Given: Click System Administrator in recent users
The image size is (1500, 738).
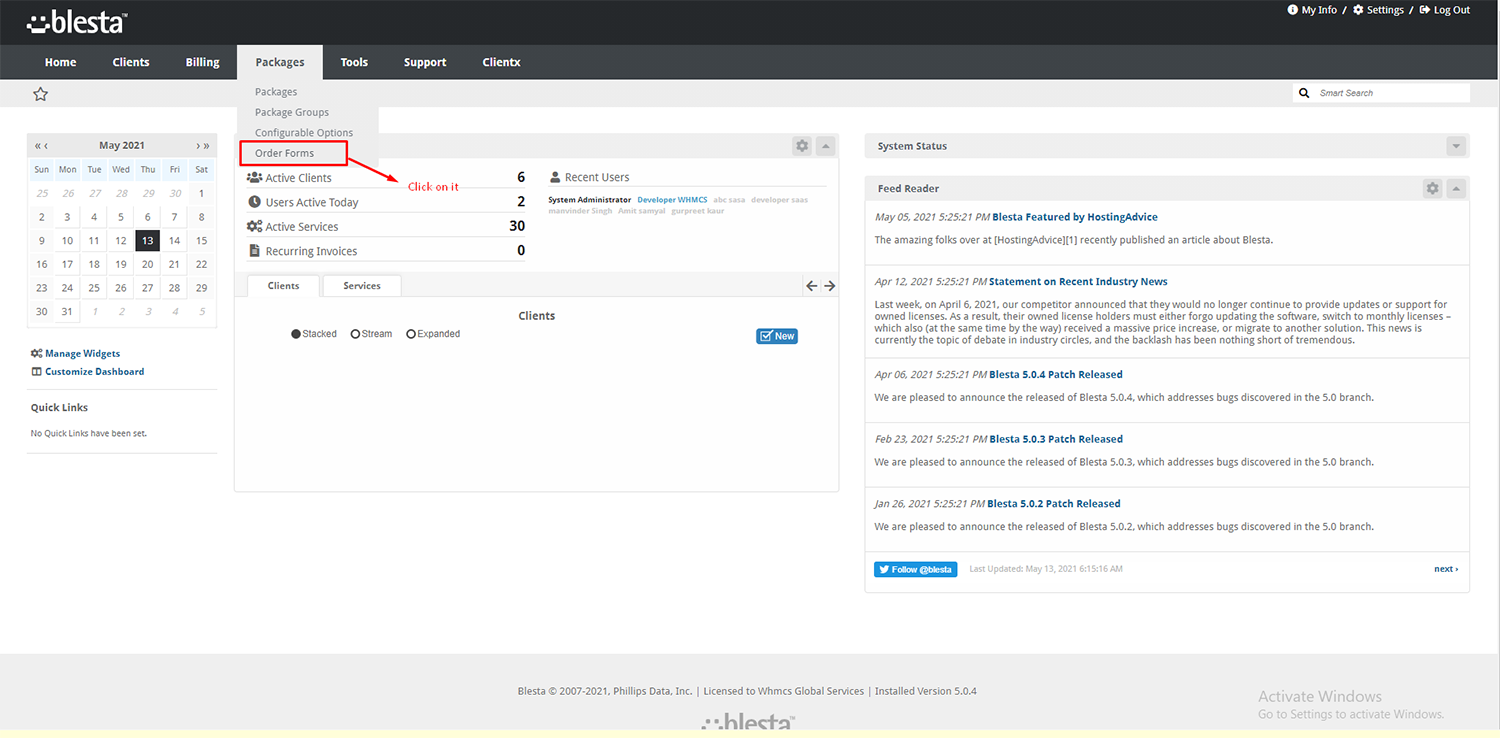Looking at the screenshot, I should [x=590, y=200].
